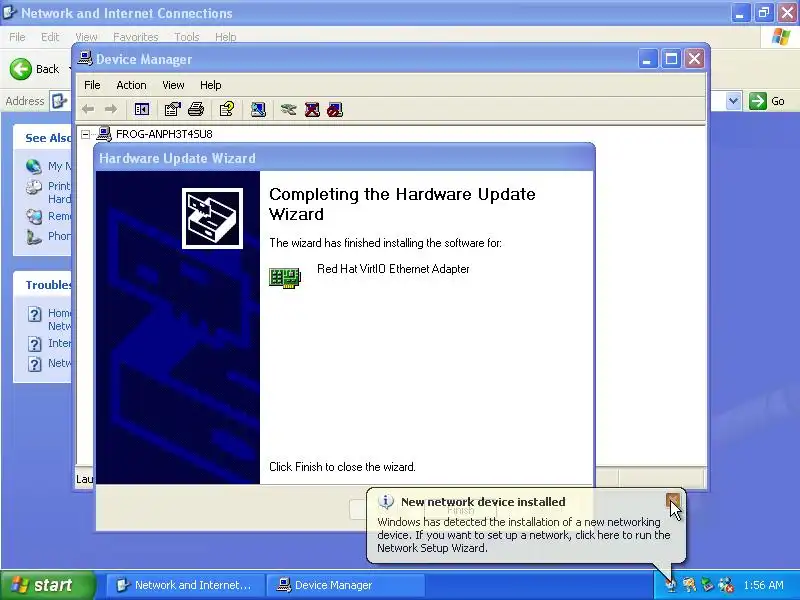Collapse the FROG-ANPH3T4SU8 tree root
The height and width of the screenshot is (600, 800).
[85, 134]
